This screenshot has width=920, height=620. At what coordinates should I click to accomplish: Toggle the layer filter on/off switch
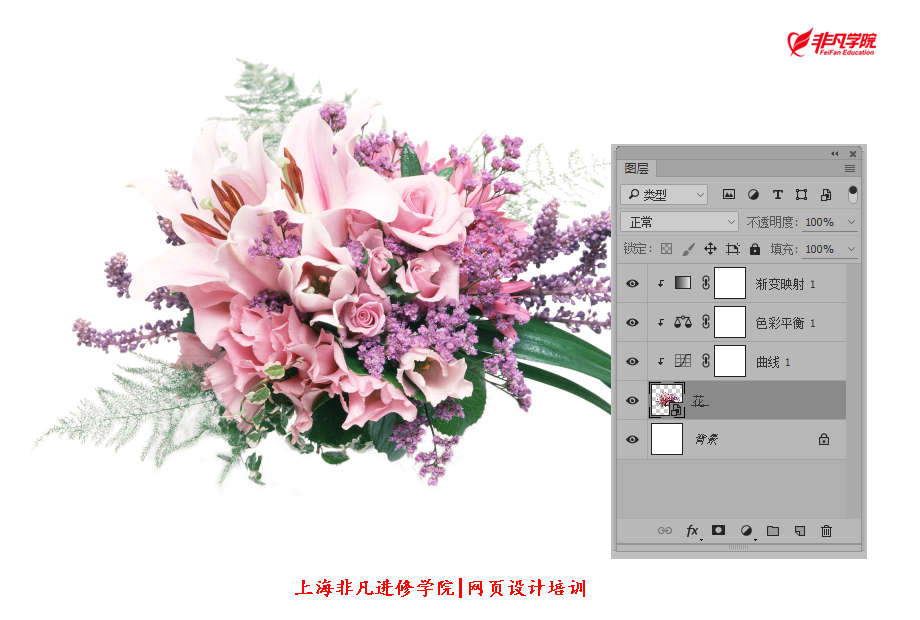click(853, 194)
